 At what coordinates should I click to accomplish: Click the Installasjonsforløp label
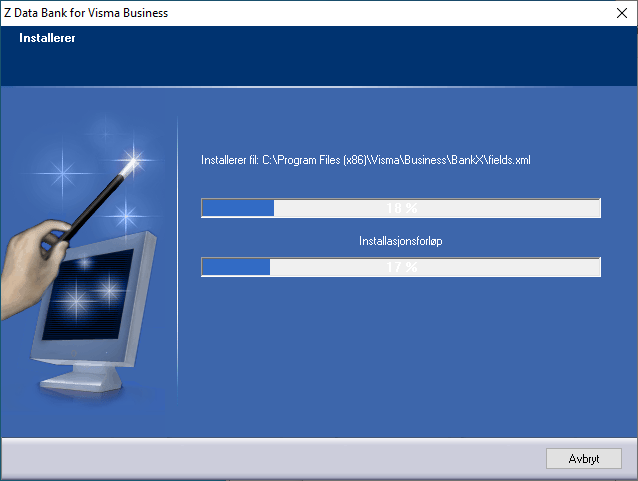click(400, 242)
